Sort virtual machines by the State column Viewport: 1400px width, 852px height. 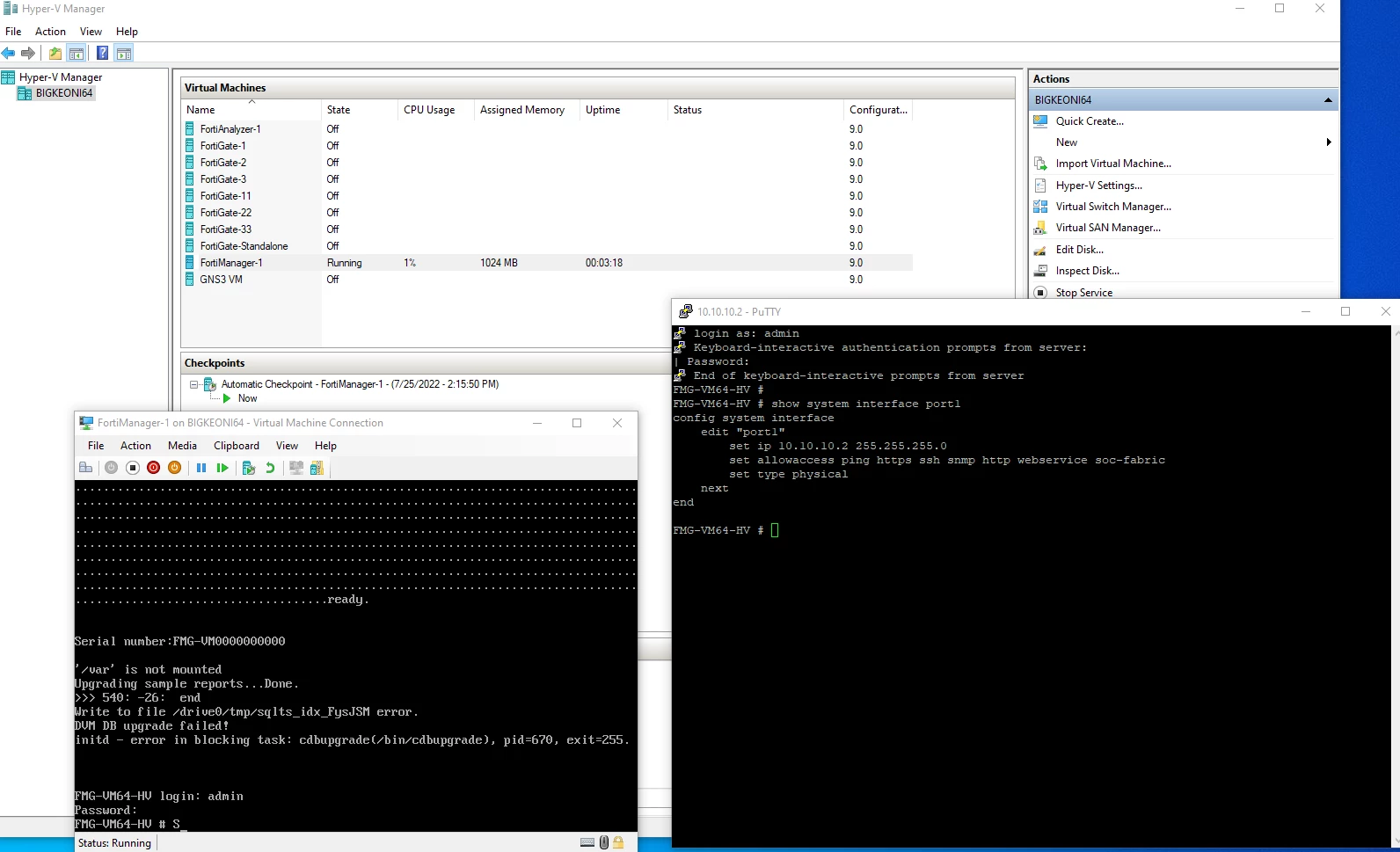pyautogui.click(x=360, y=110)
